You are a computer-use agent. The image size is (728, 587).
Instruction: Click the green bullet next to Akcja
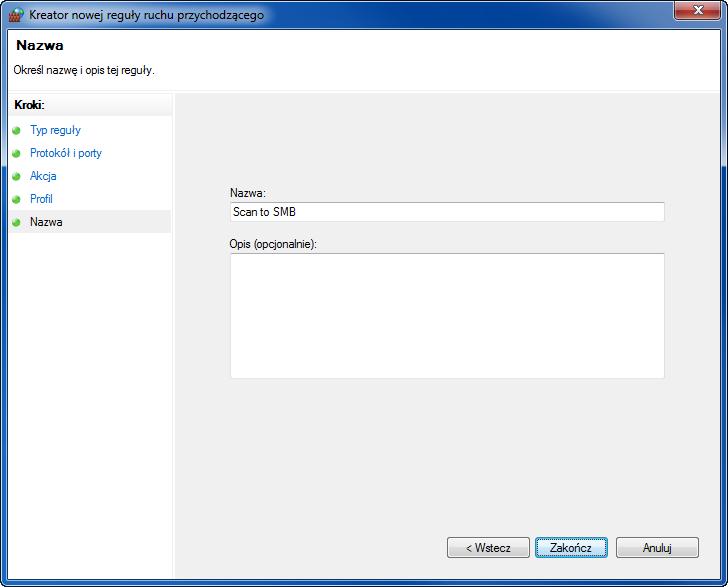click(x=17, y=176)
